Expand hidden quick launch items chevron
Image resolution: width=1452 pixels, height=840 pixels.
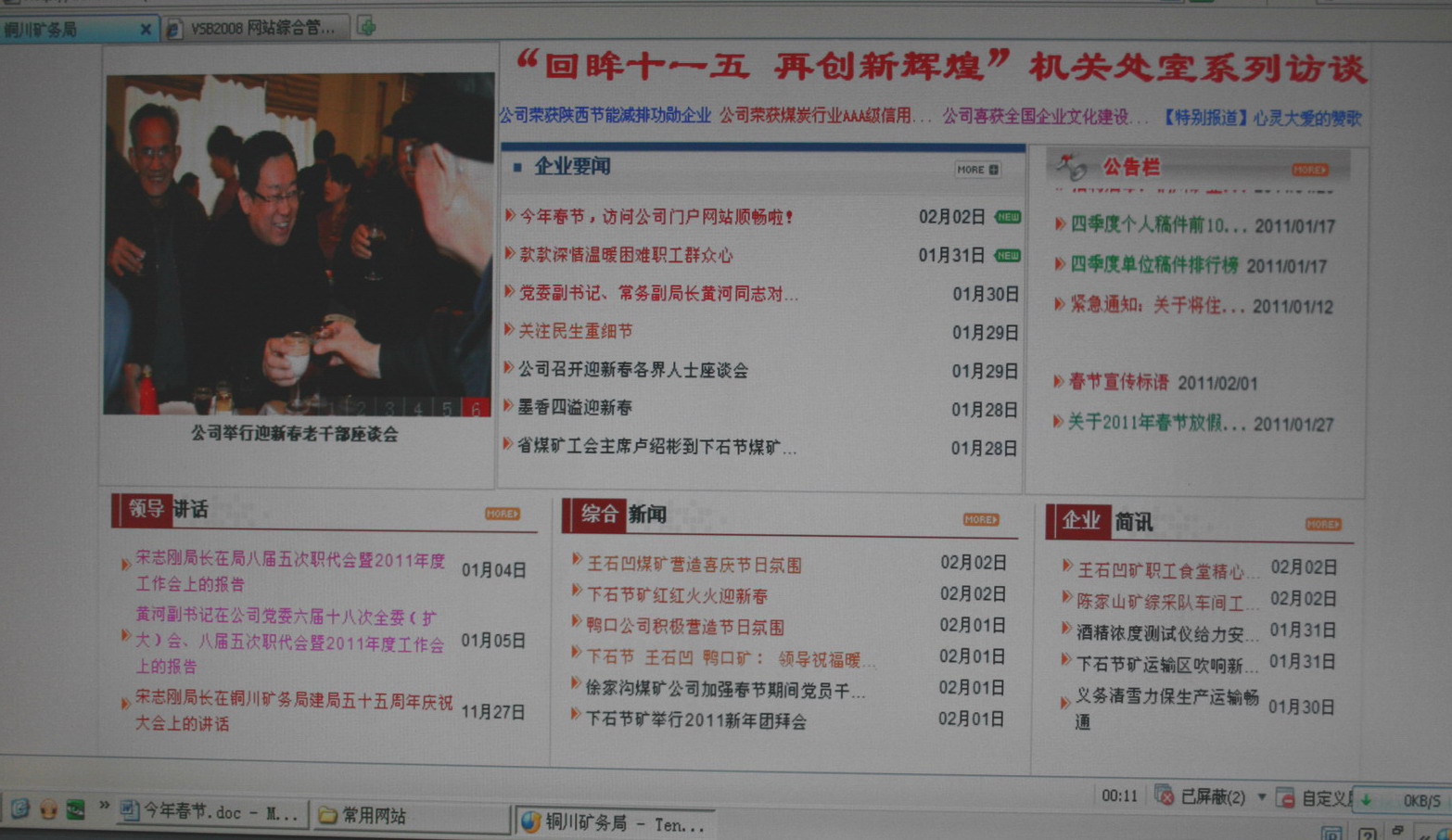104,807
